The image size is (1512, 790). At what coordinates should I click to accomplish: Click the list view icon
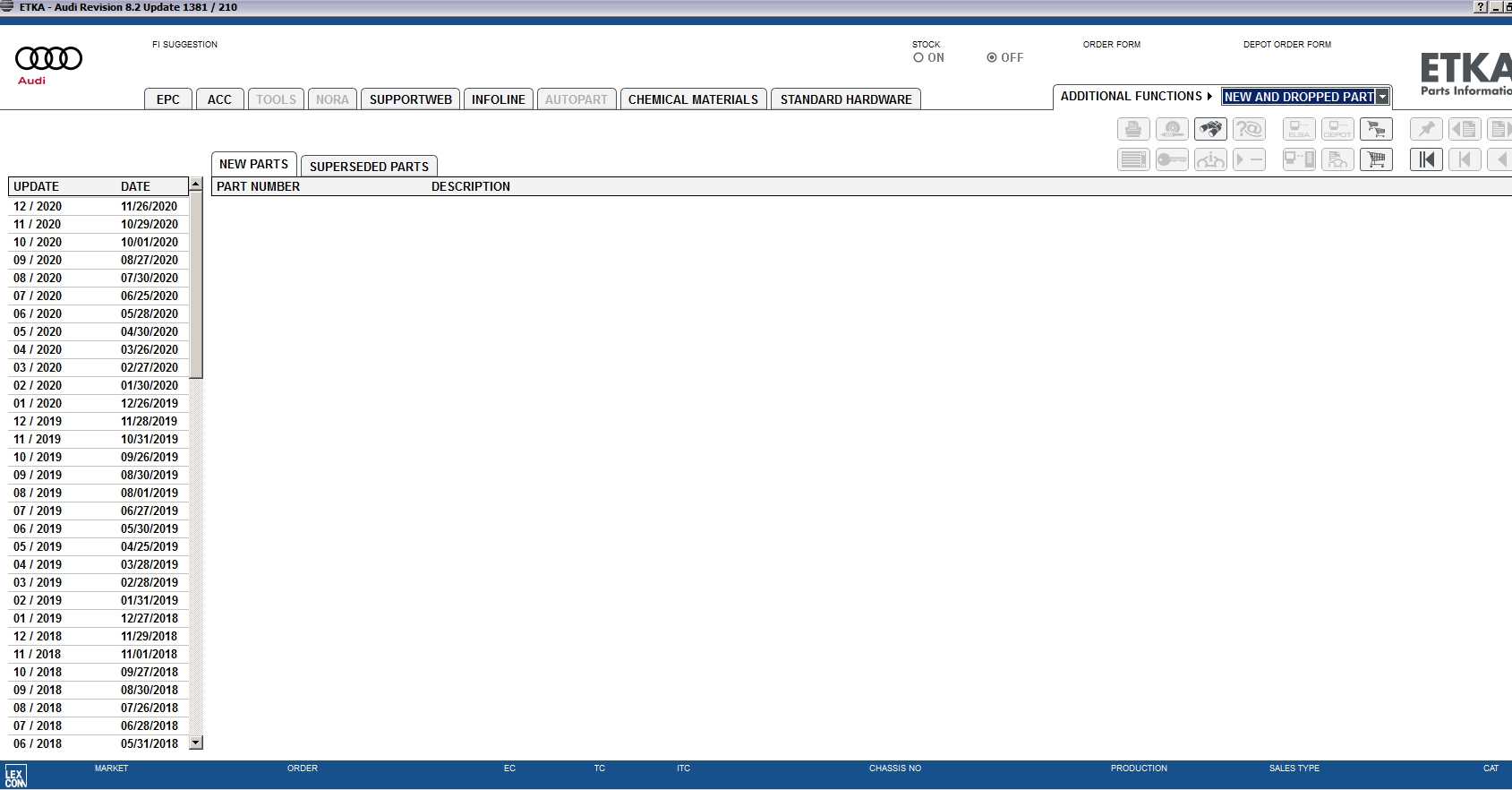(x=1133, y=159)
